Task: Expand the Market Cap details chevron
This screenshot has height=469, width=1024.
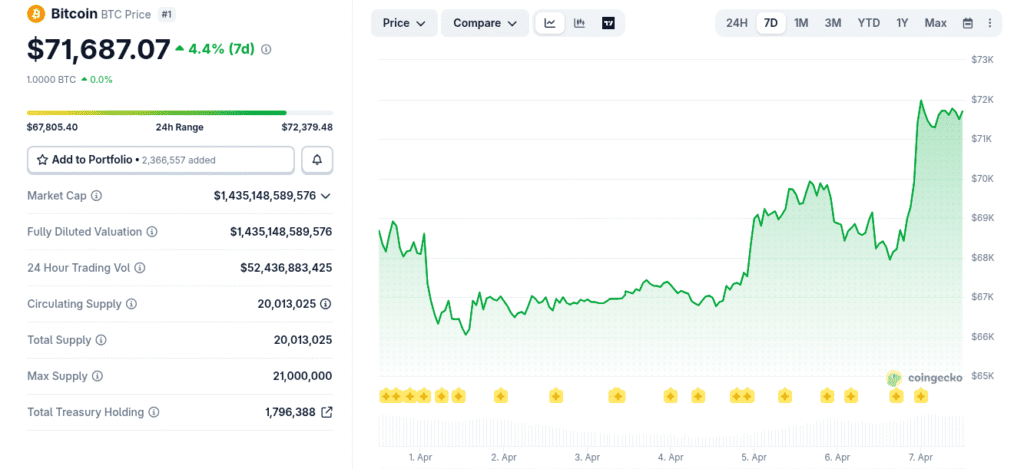Action: (326, 196)
